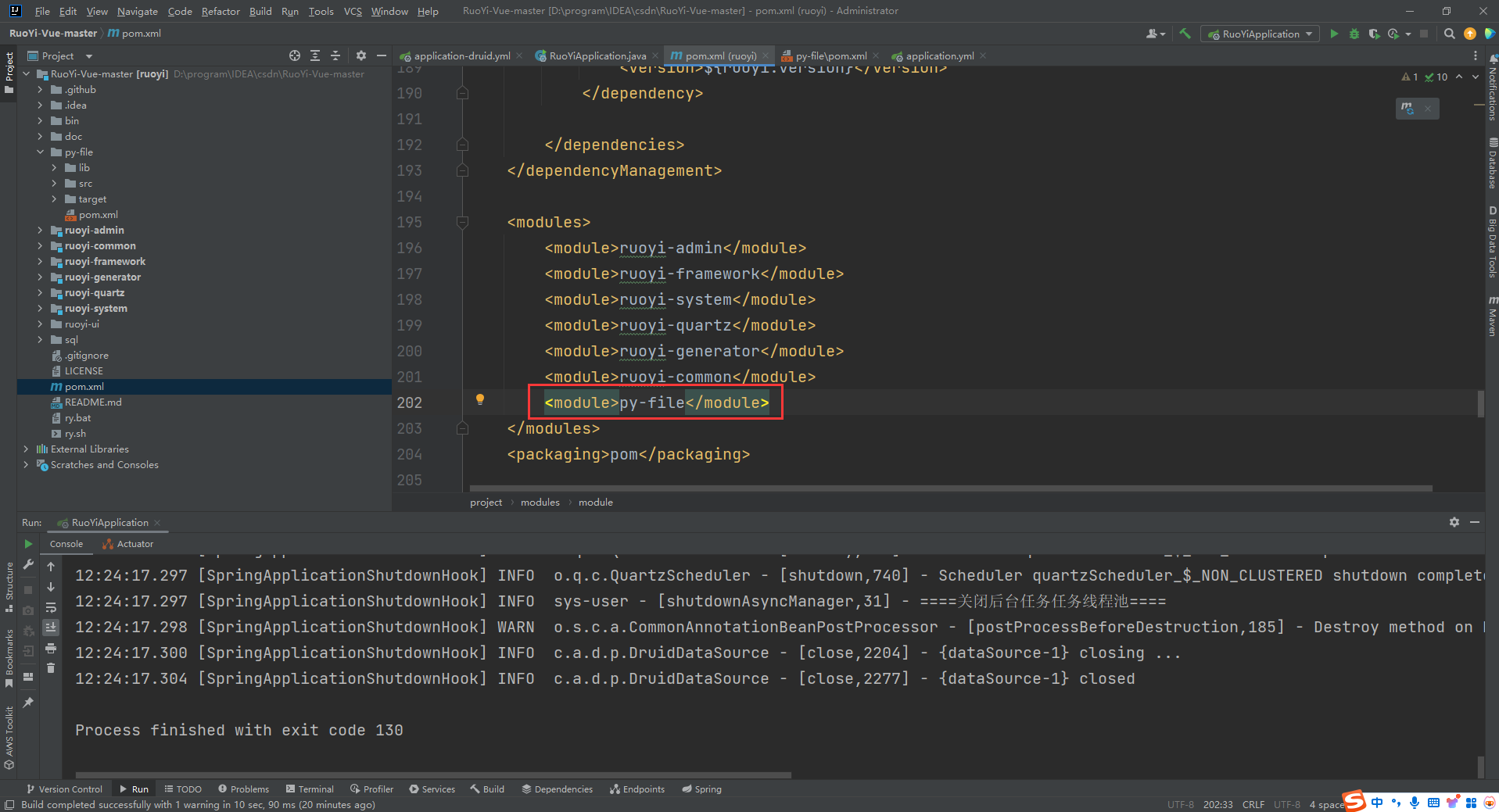The image size is (1499, 812).
Task: Click the Build project hammer icon
Action: click(1185, 34)
